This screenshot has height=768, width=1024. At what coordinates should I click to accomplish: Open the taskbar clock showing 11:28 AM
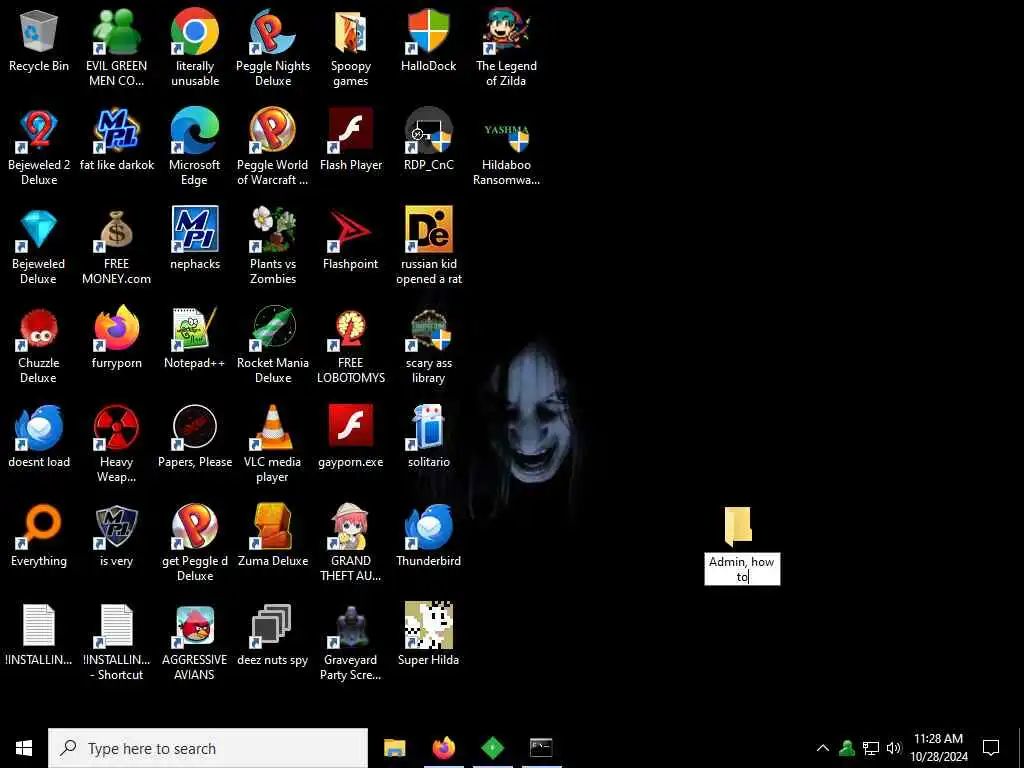point(938,748)
